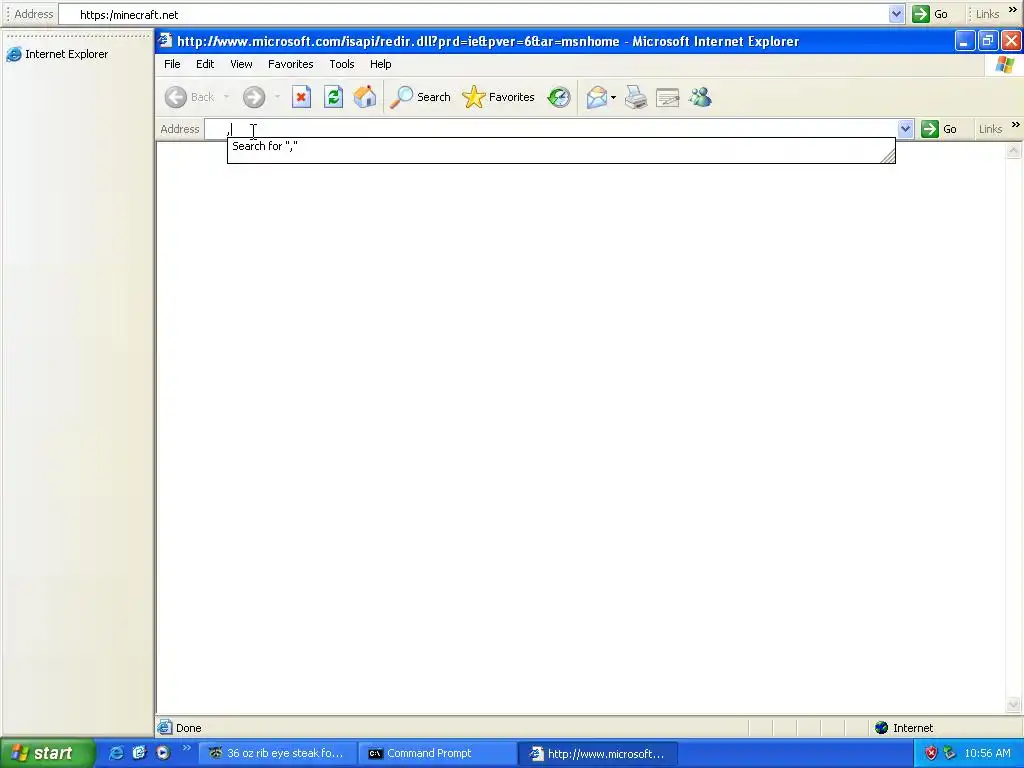Image resolution: width=1024 pixels, height=768 pixels.
Task: Switch to the '36 oz rib eye steak' taskbar window
Action: tap(278, 754)
